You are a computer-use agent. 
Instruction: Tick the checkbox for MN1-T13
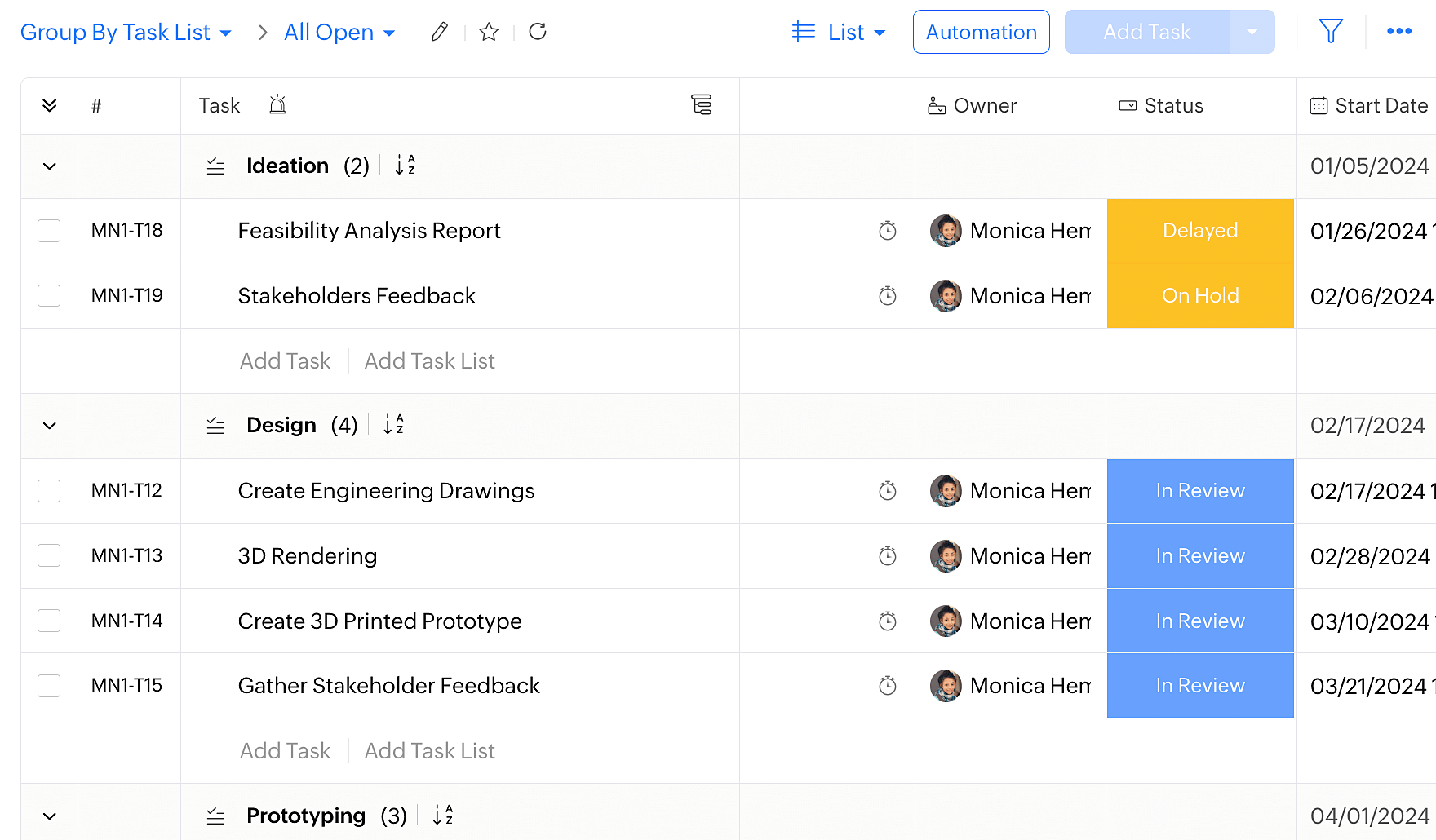(x=49, y=556)
